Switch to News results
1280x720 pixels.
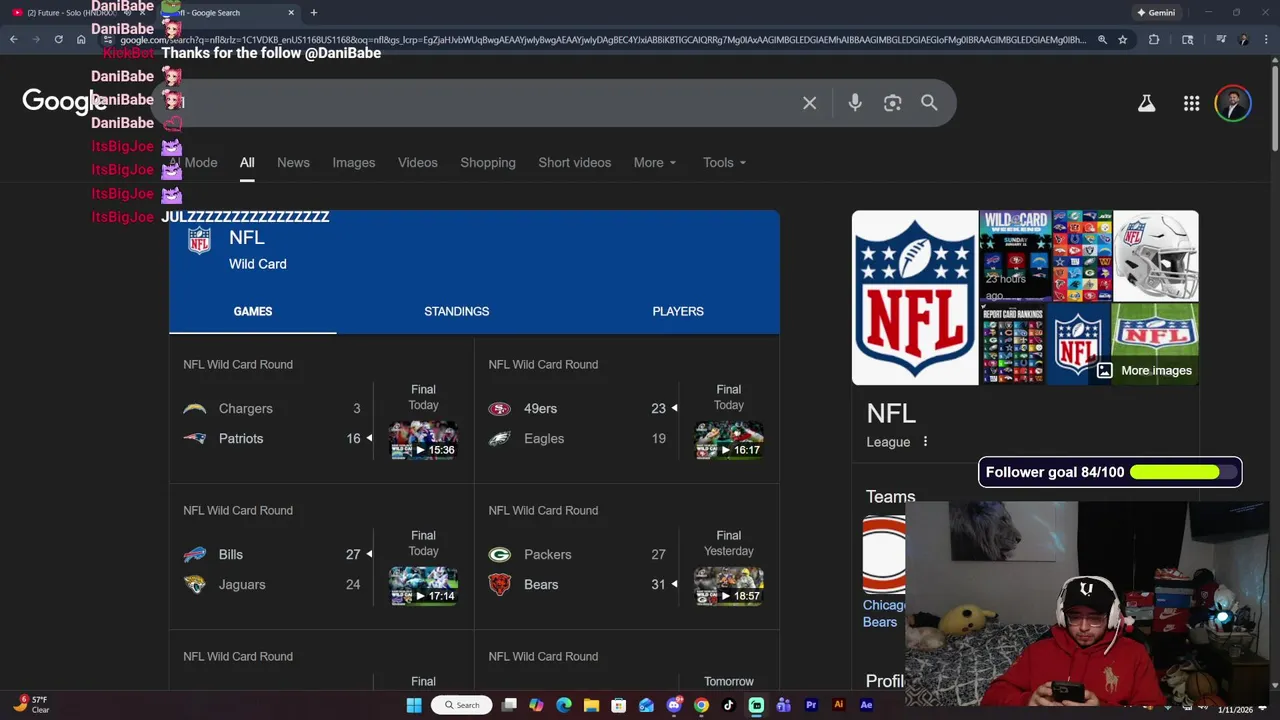(x=293, y=163)
